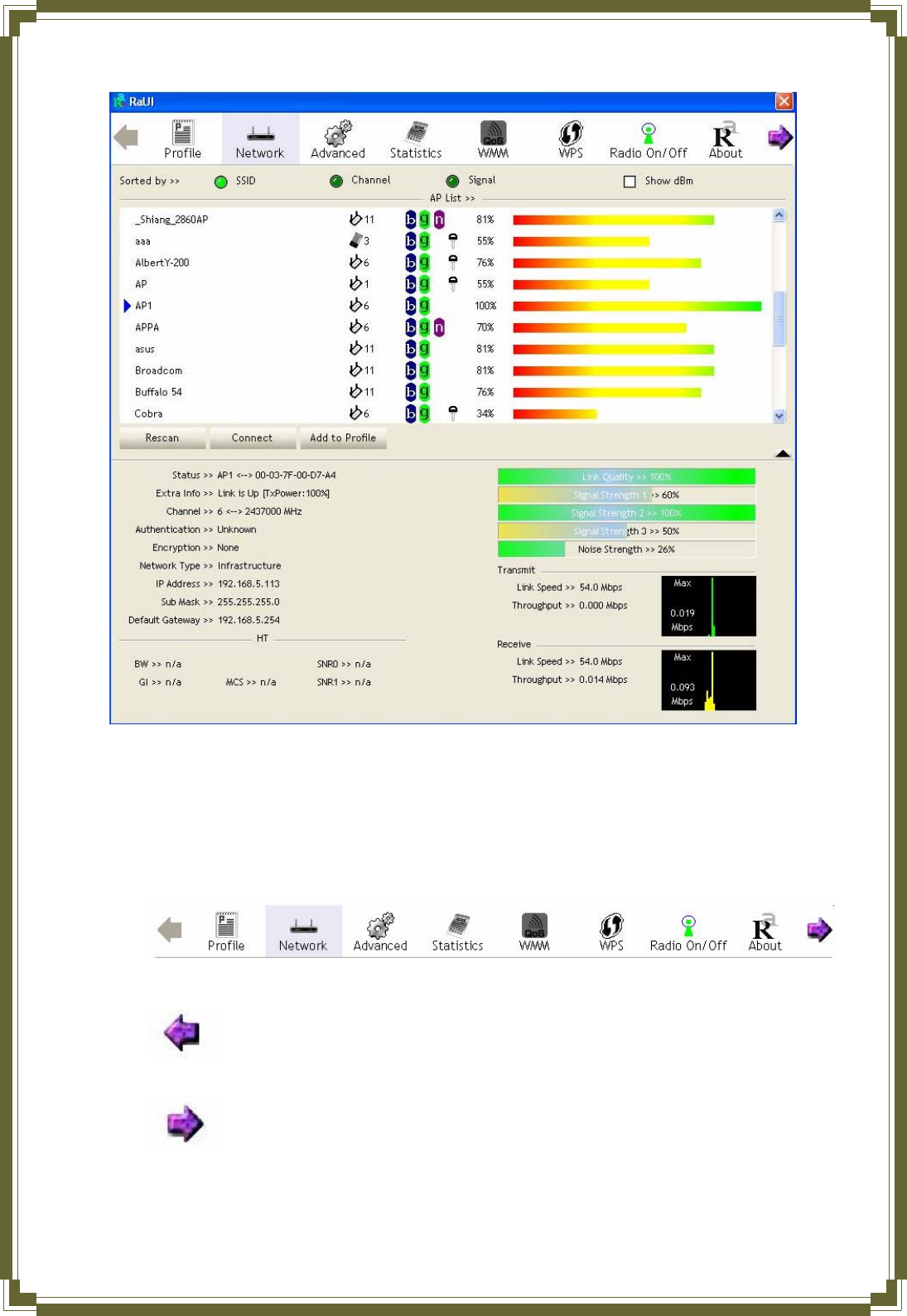Click WPS icon in lower toolbar image
Viewport: 907px width, 1316px height.
611,931
